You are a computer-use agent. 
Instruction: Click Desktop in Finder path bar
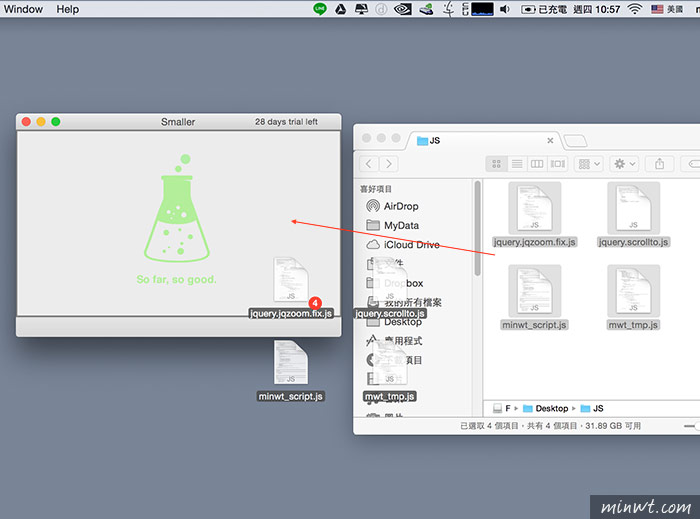tap(546, 408)
